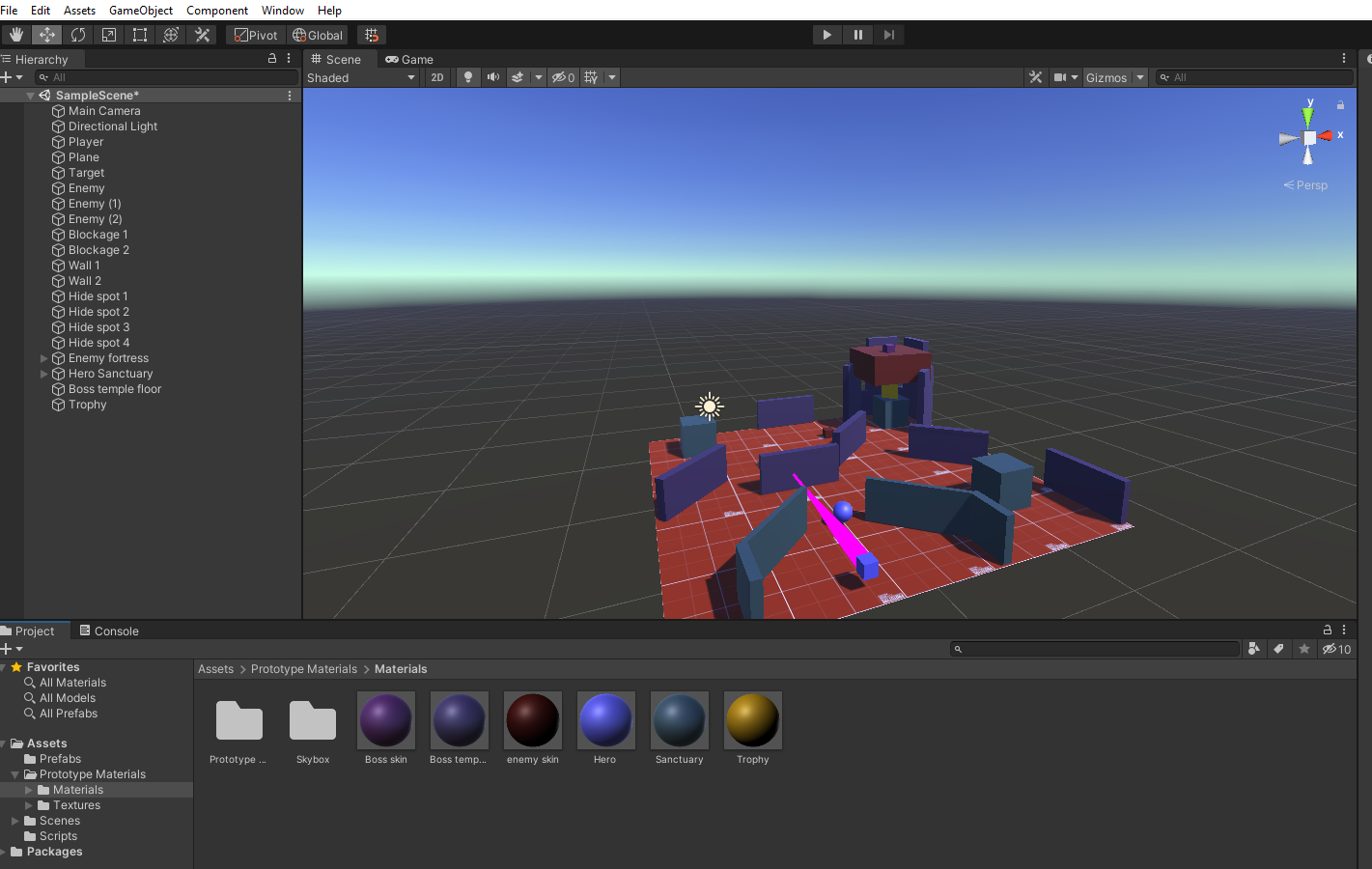Viewport: 1372px width, 869px height.
Task: Go to Prototype Materials in breadcrumb
Action: tap(304, 669)
